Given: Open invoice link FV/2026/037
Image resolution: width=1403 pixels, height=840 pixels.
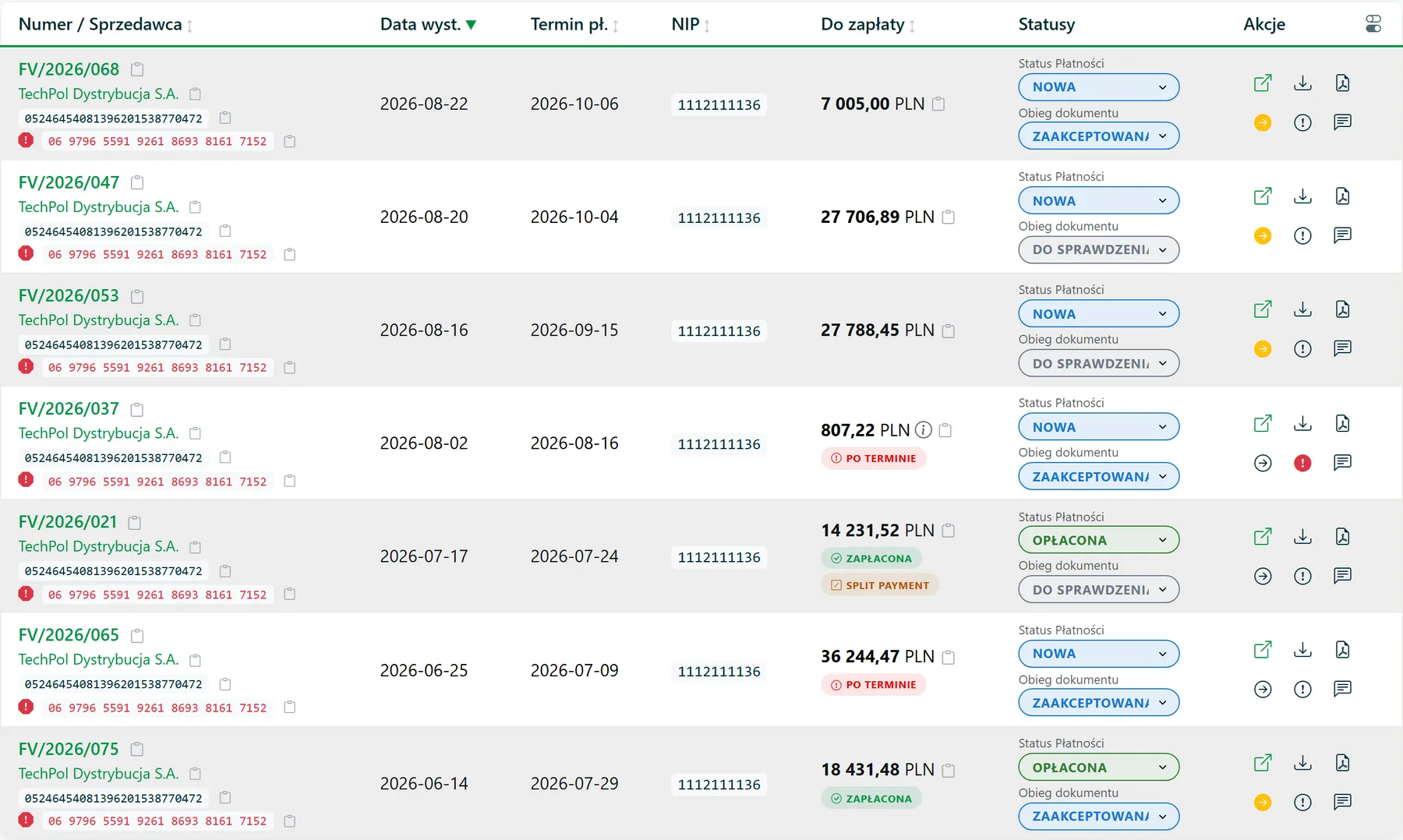Looking at the screenshot, I should click(x=69, y=408).
